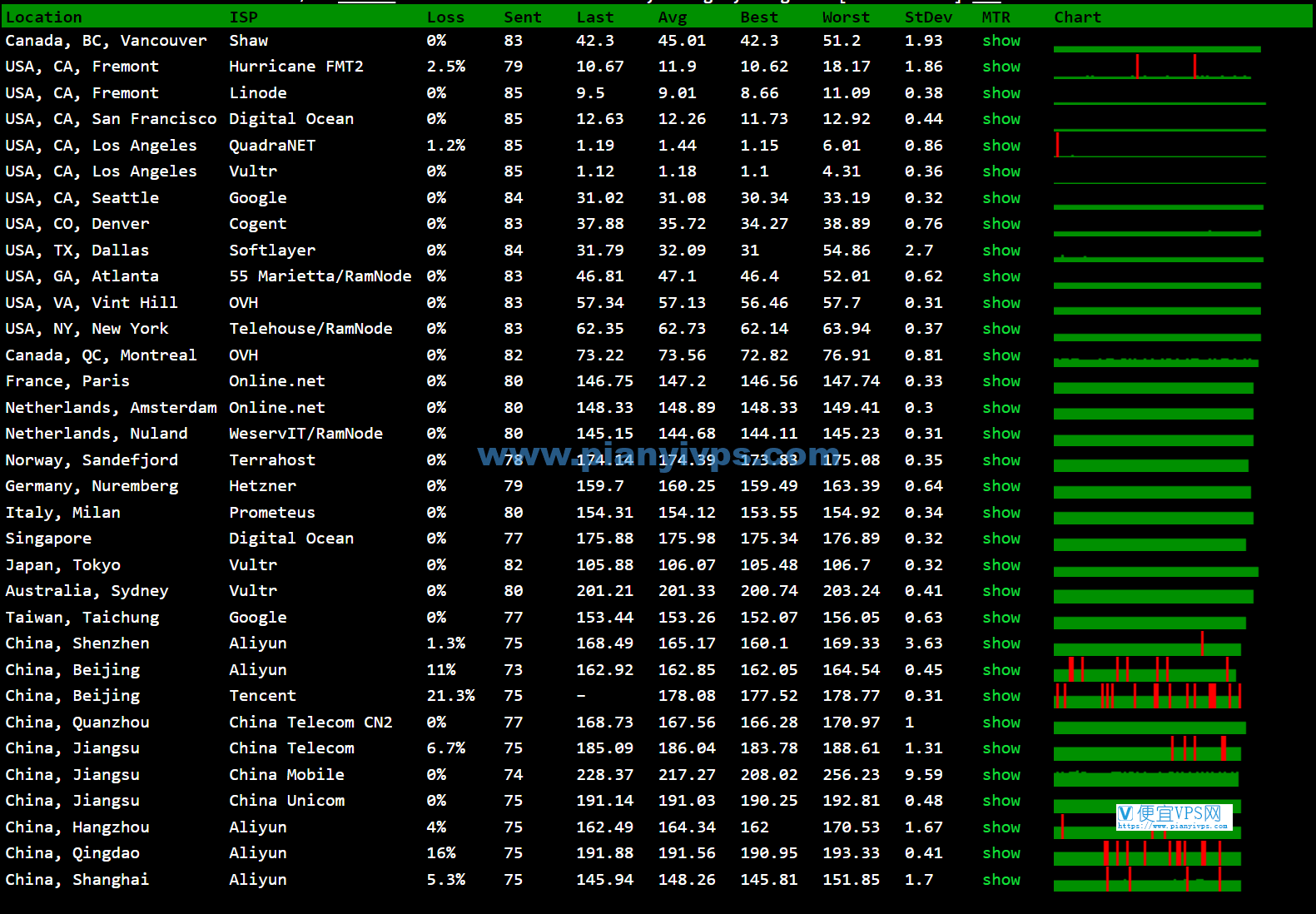
Task: Click the Avg column header
Action: click(x=673, y=17)
